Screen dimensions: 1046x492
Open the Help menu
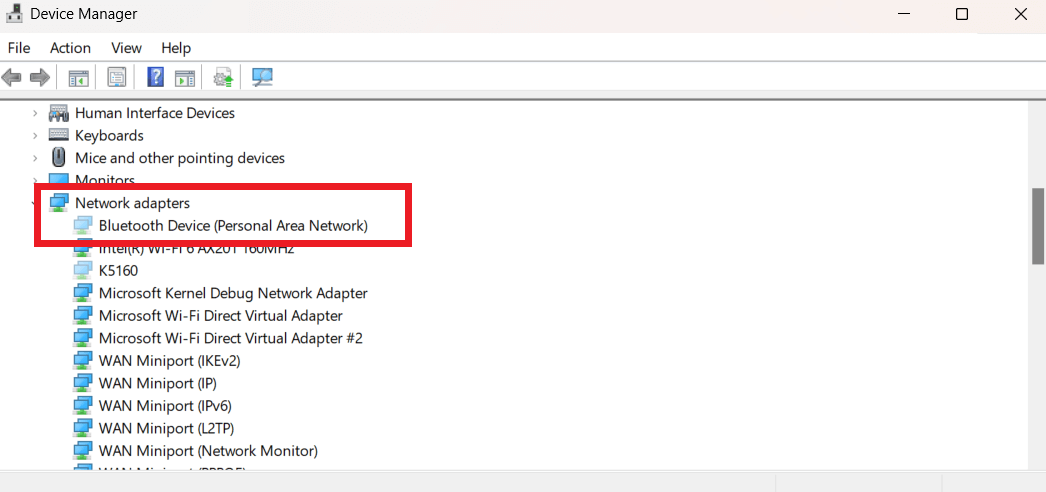pos(176,48)
